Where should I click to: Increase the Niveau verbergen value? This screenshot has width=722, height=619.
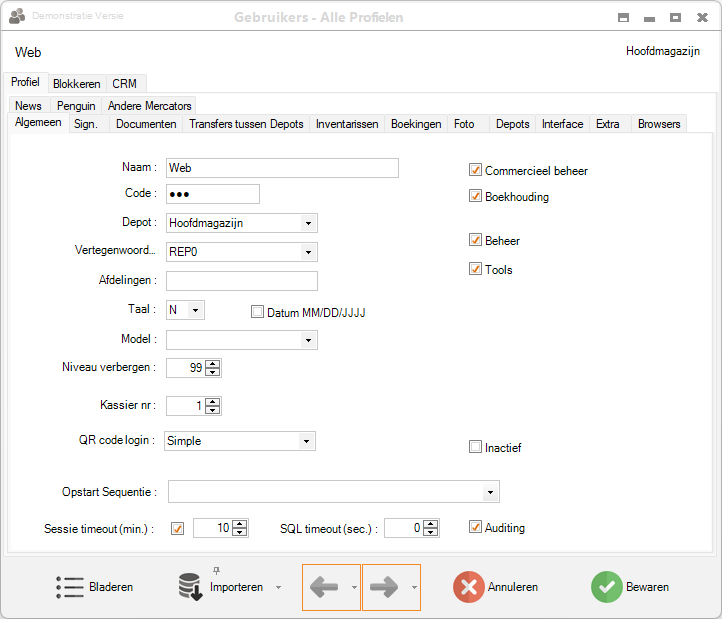(213, 364)
